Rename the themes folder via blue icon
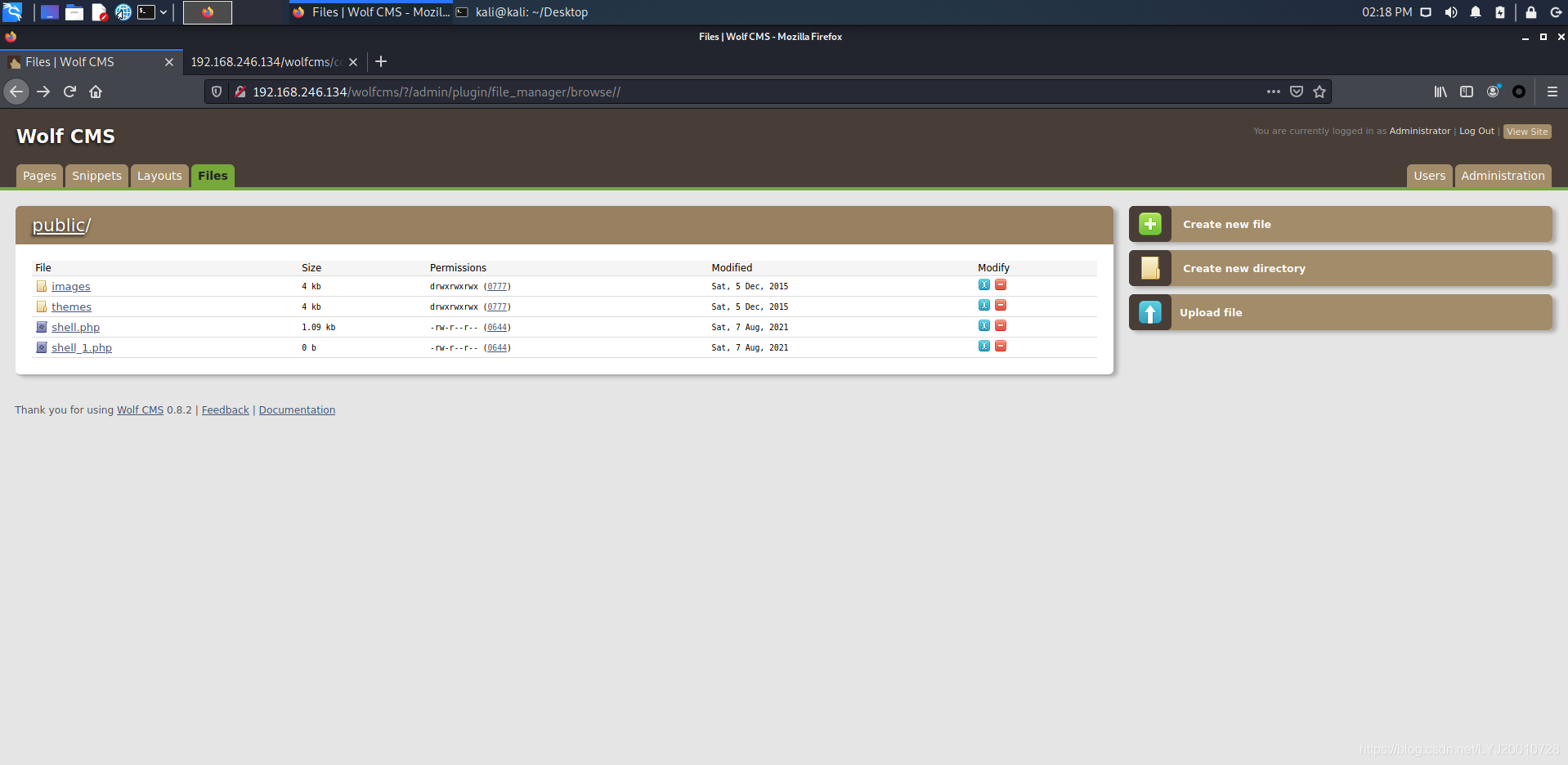1568x765 pixels. (x=984, y=305)
